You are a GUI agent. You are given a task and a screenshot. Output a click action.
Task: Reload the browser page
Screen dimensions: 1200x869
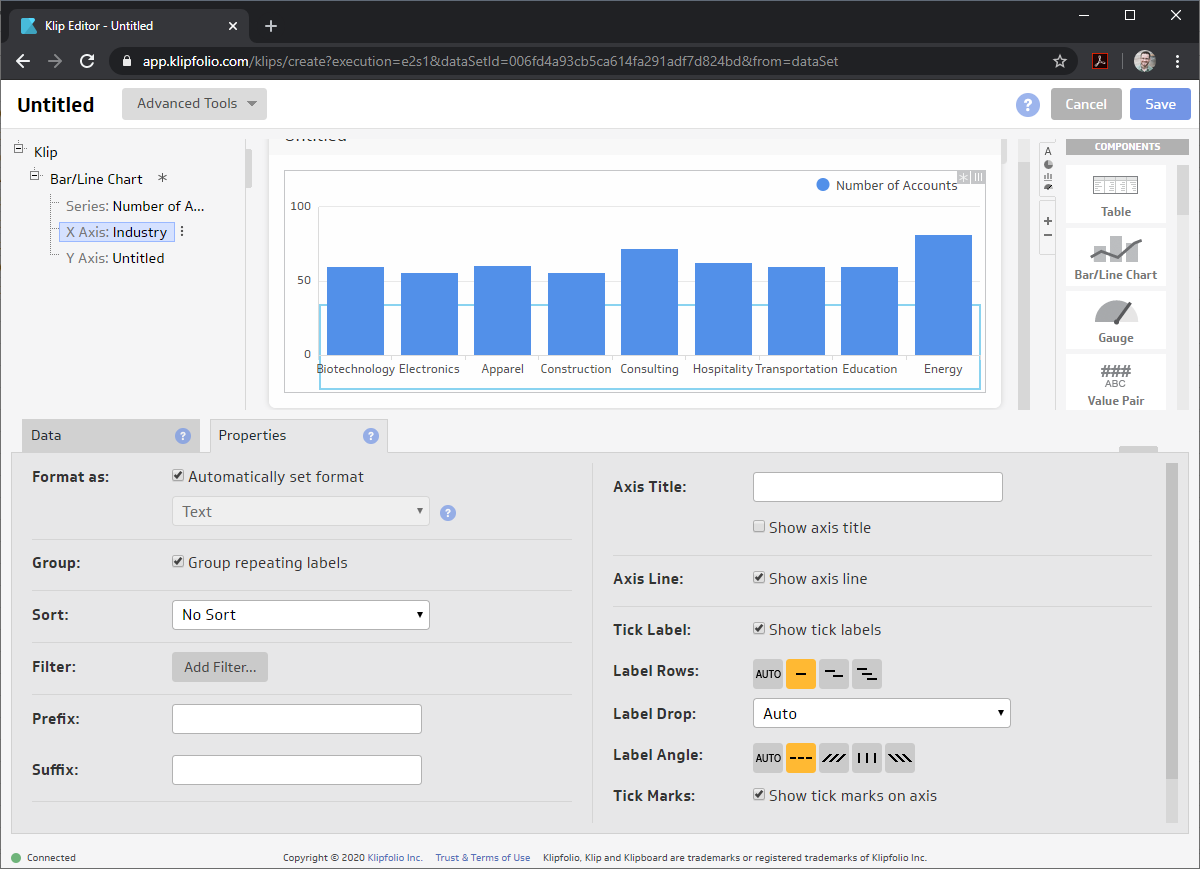[x=87, y=61]
